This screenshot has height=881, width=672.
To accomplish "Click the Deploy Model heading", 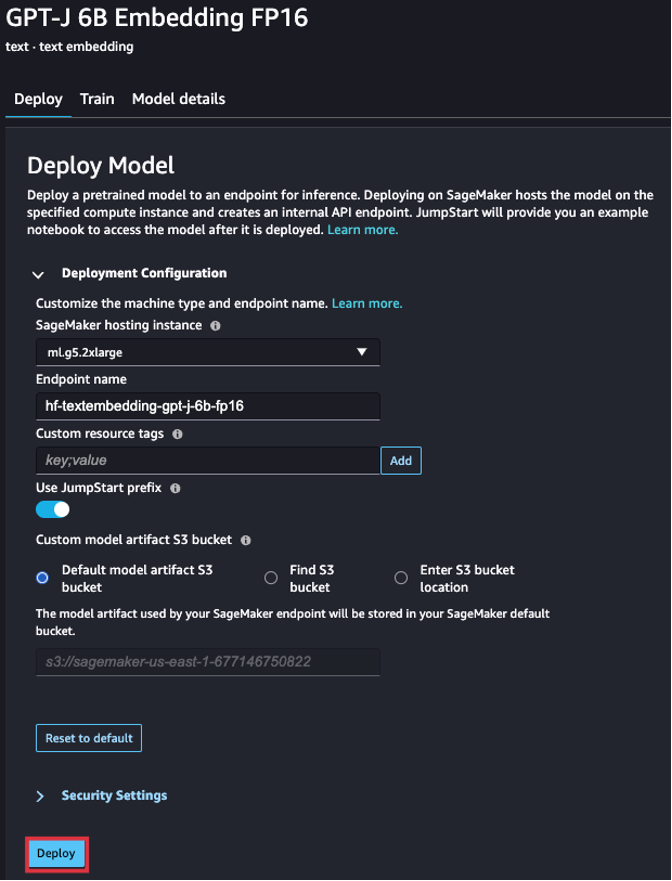I will coord(101,166).
